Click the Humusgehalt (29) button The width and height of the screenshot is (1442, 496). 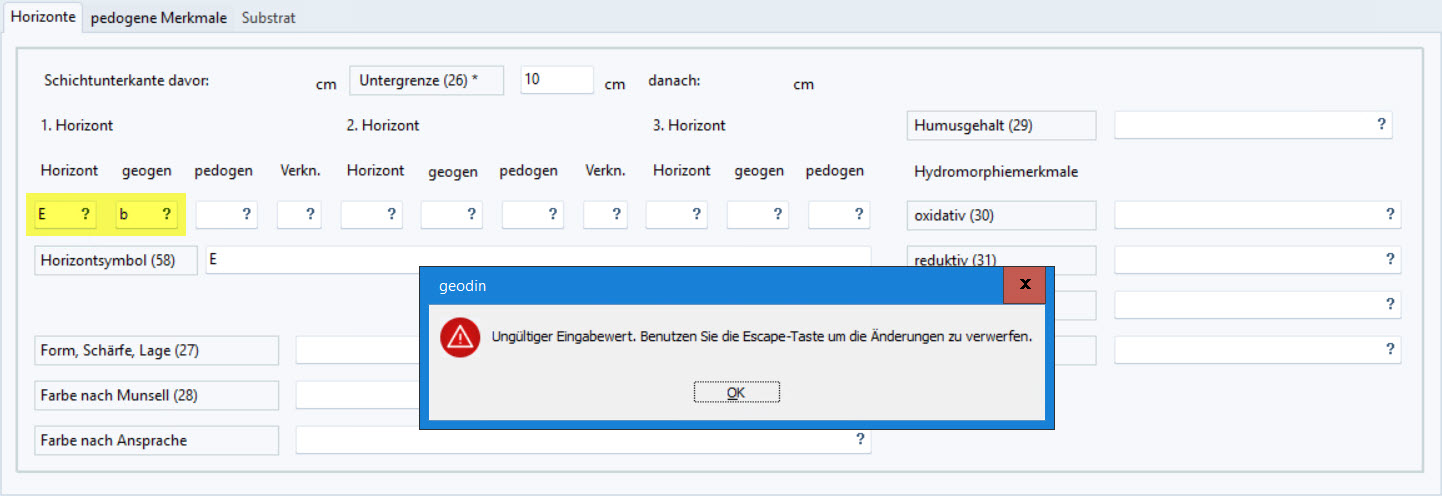point(1002,126)
